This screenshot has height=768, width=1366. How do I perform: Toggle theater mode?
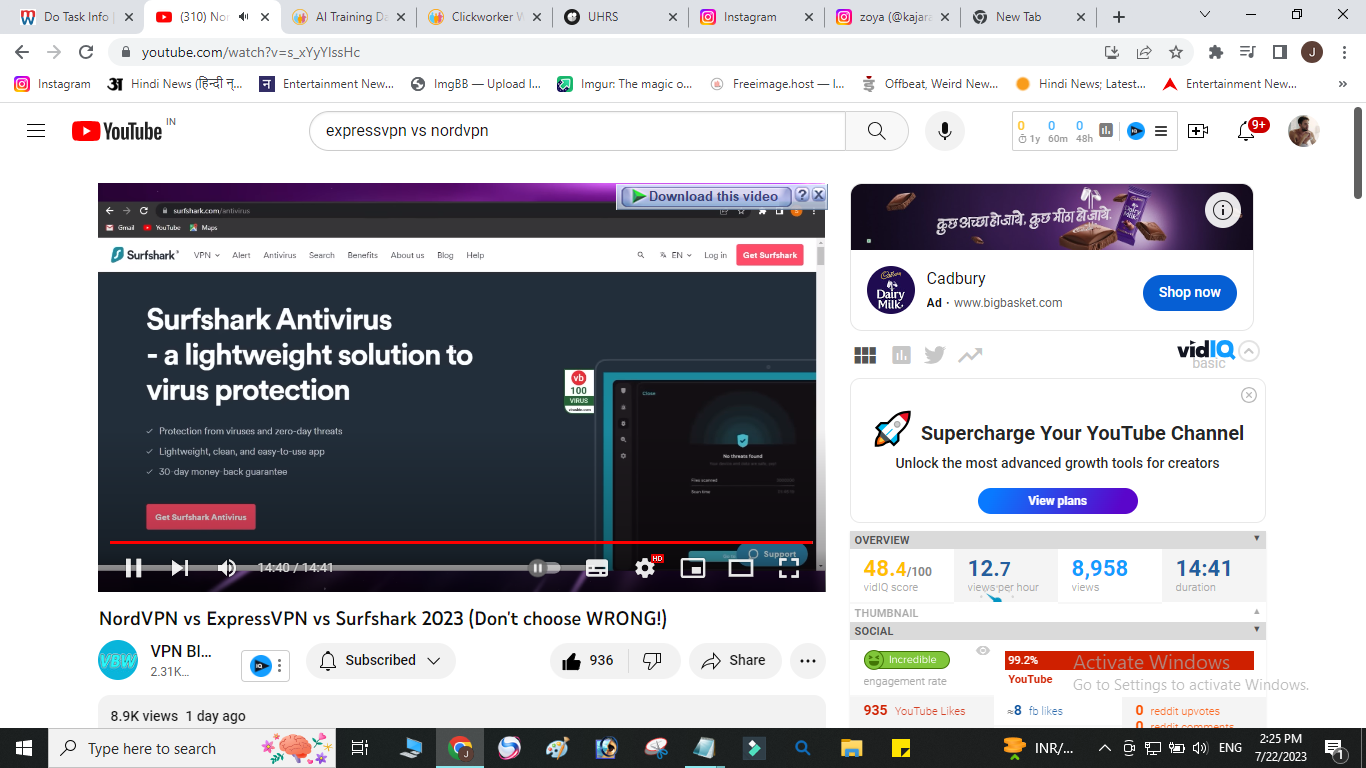pos(741,568)
